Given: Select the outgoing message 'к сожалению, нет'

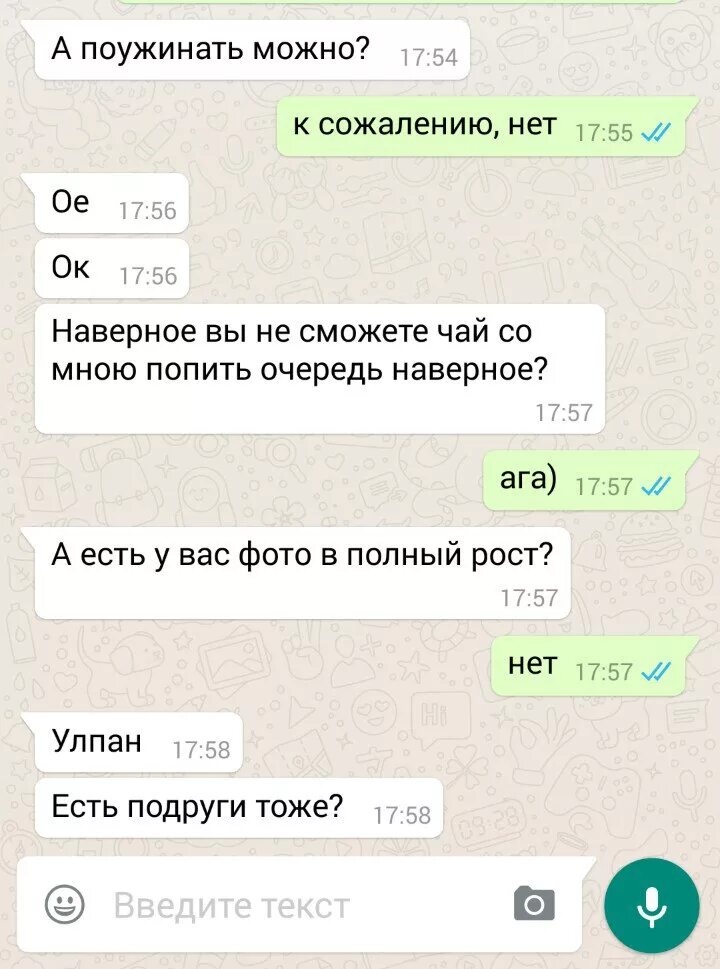Looking at the screenshot, I should pos(481,126).
